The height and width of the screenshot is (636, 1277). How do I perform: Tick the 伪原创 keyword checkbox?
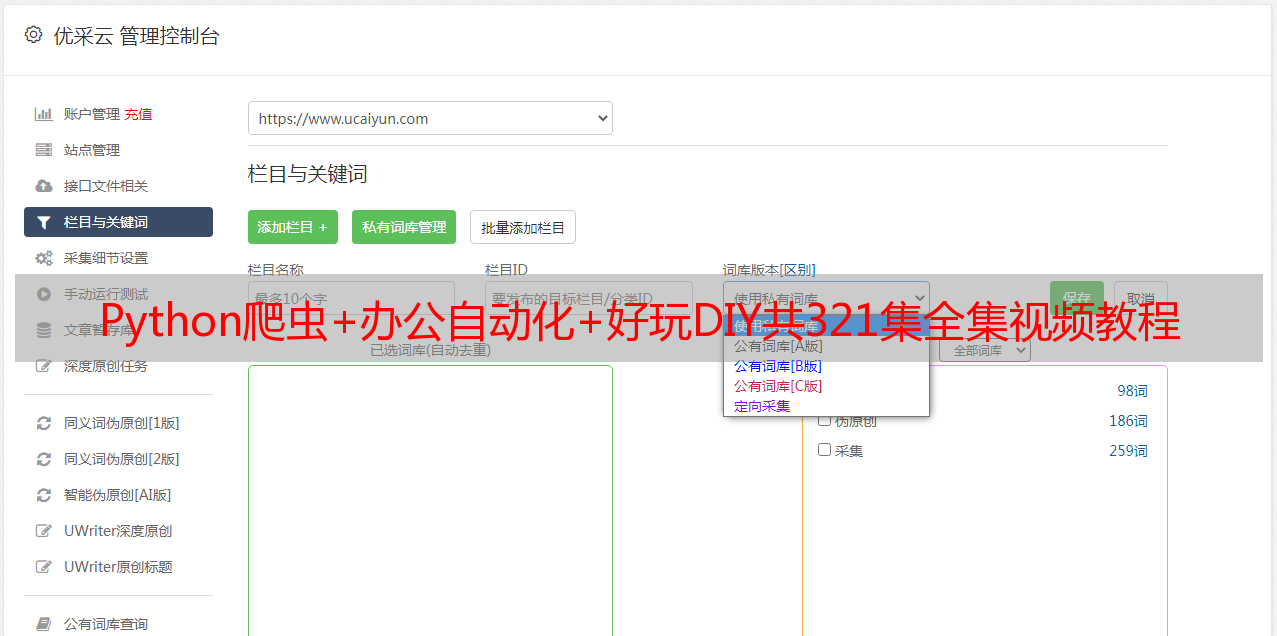(825, 420)
